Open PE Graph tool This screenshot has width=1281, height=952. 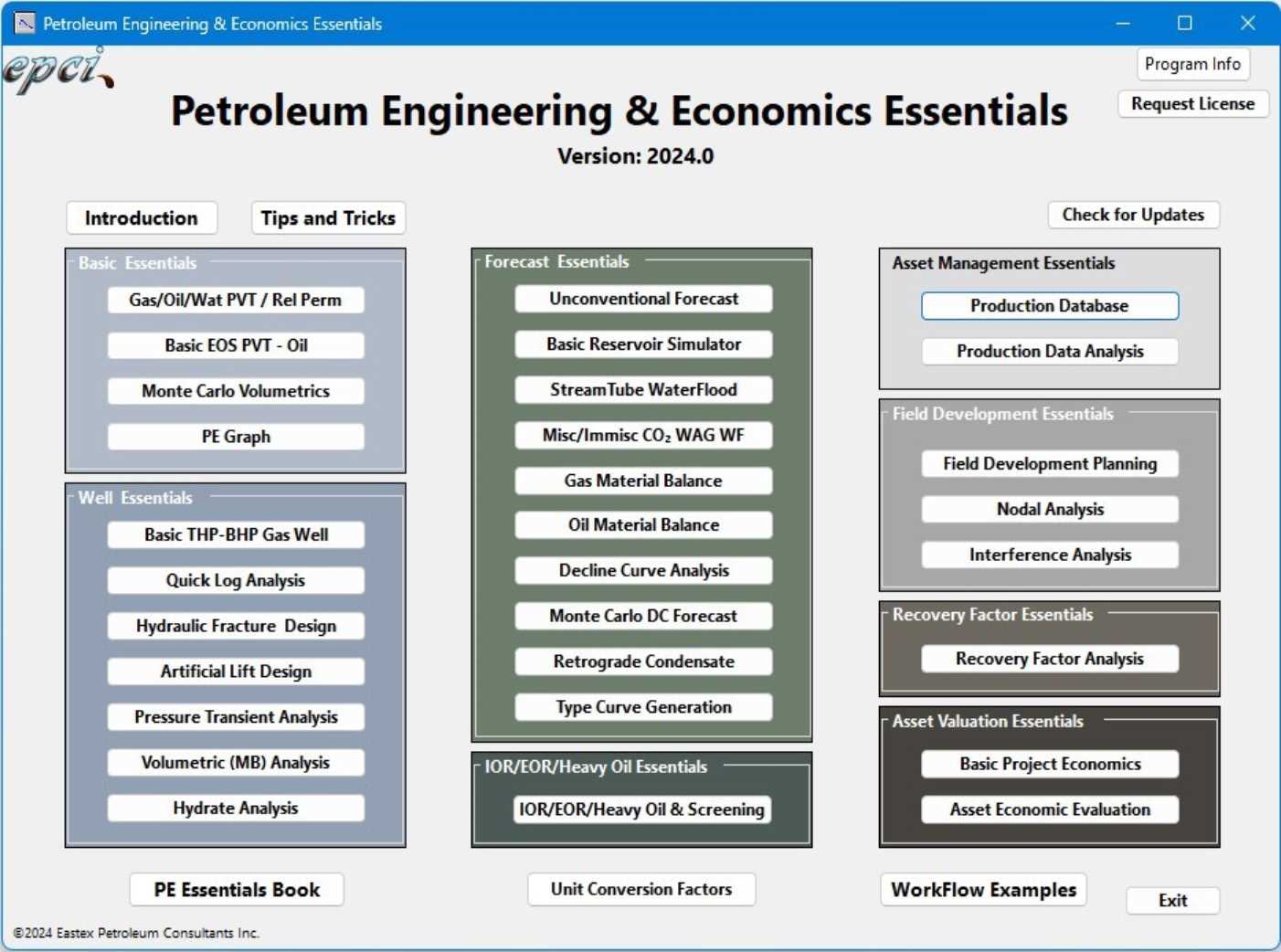coord(236,437)
